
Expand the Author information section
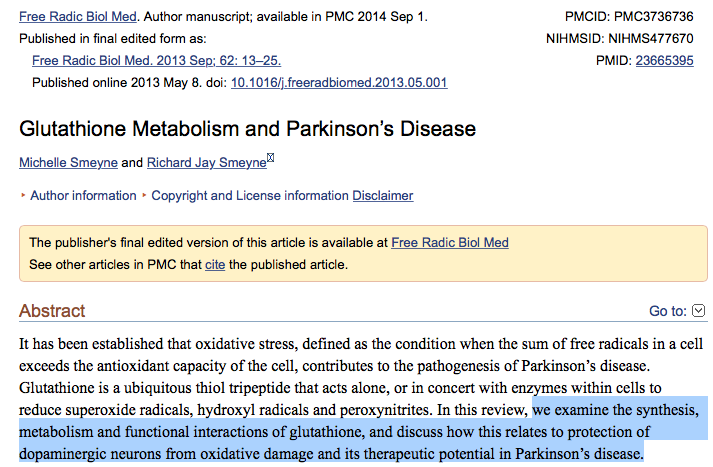tap(82, 196)
